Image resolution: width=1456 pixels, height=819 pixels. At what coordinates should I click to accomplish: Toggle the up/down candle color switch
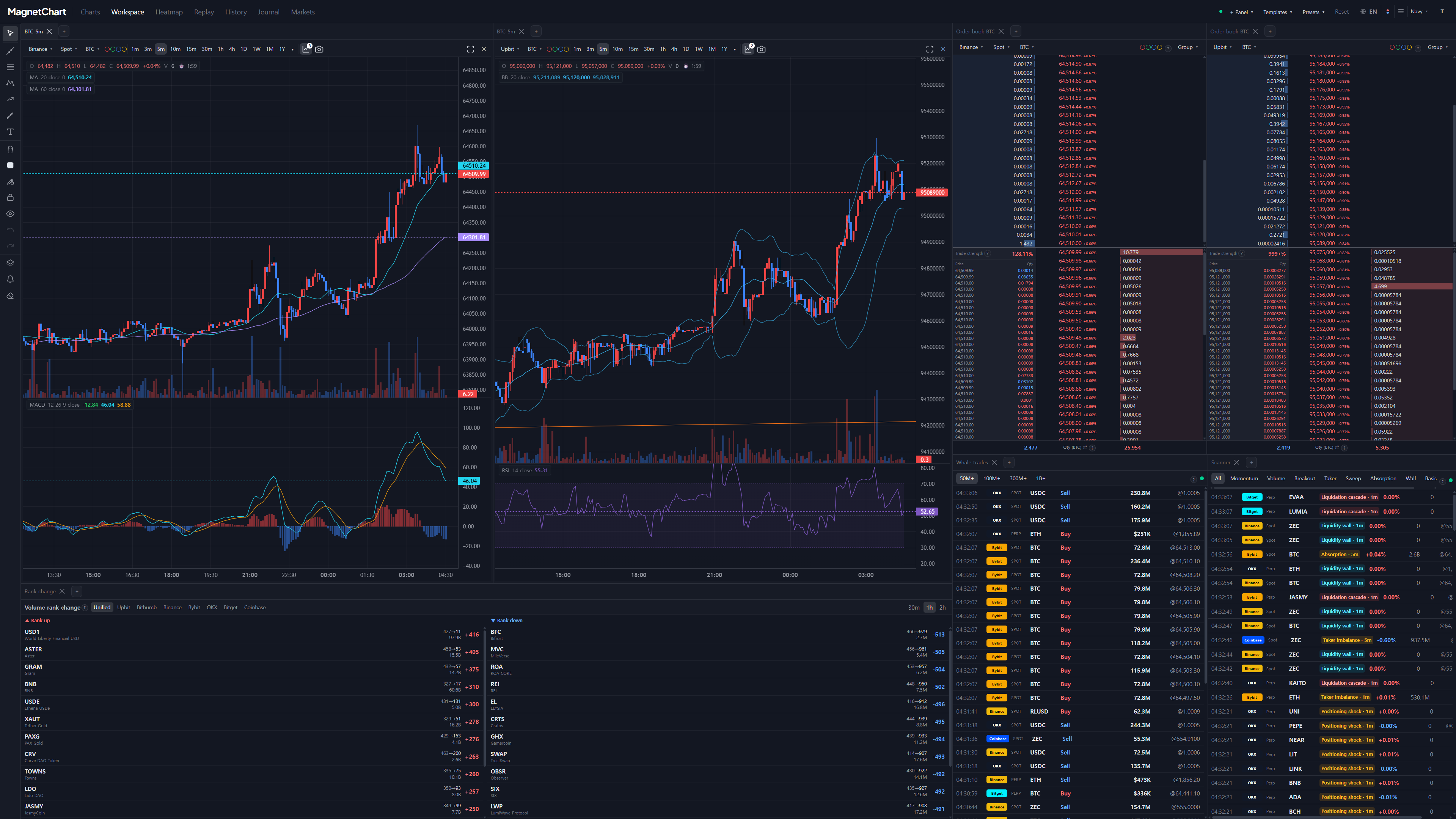point(1388,12)
